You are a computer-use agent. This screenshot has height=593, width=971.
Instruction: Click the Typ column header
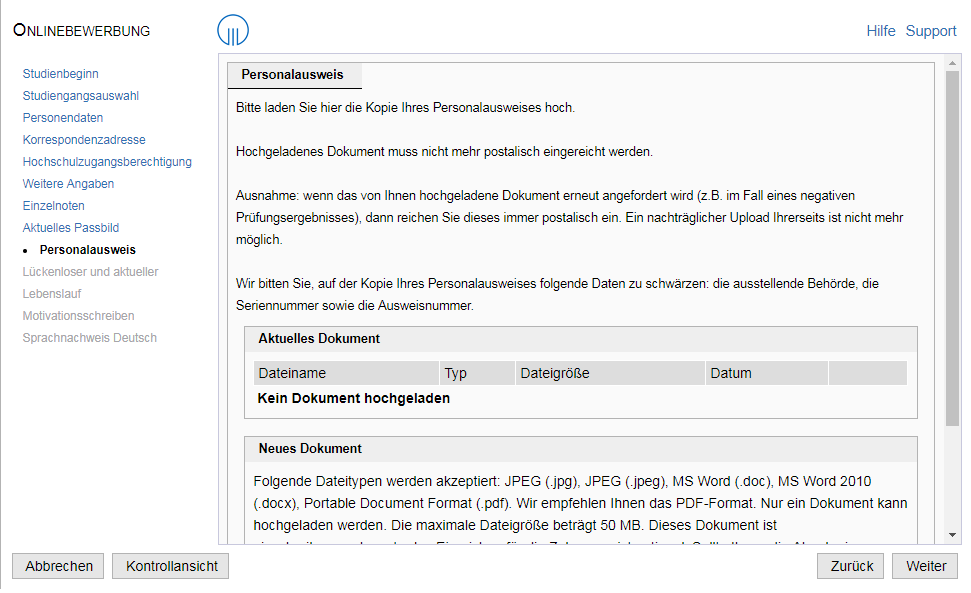click(x=477, y=373)
